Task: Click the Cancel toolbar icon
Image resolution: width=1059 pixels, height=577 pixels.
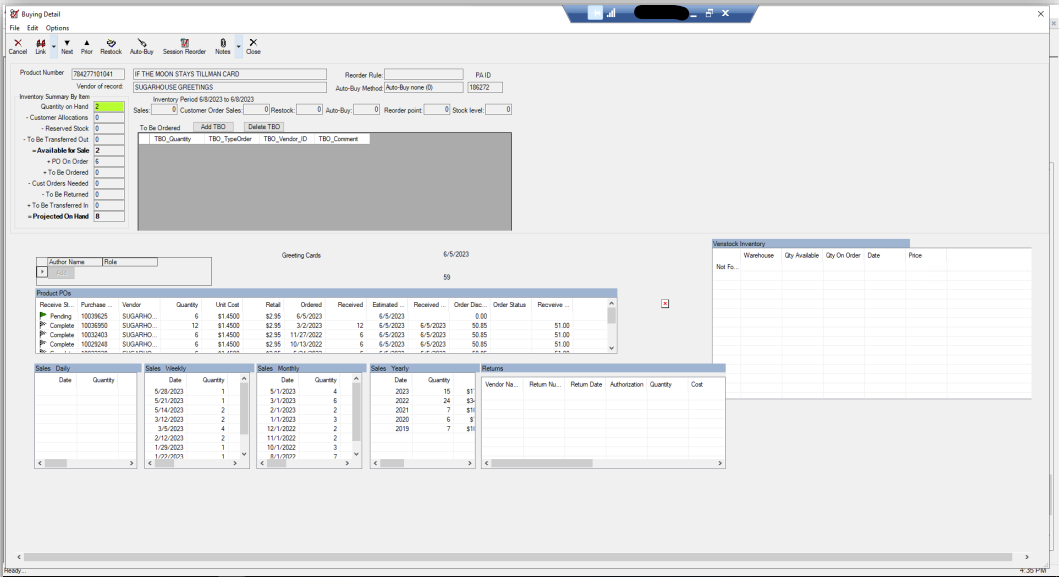Action: pos(18,43)
